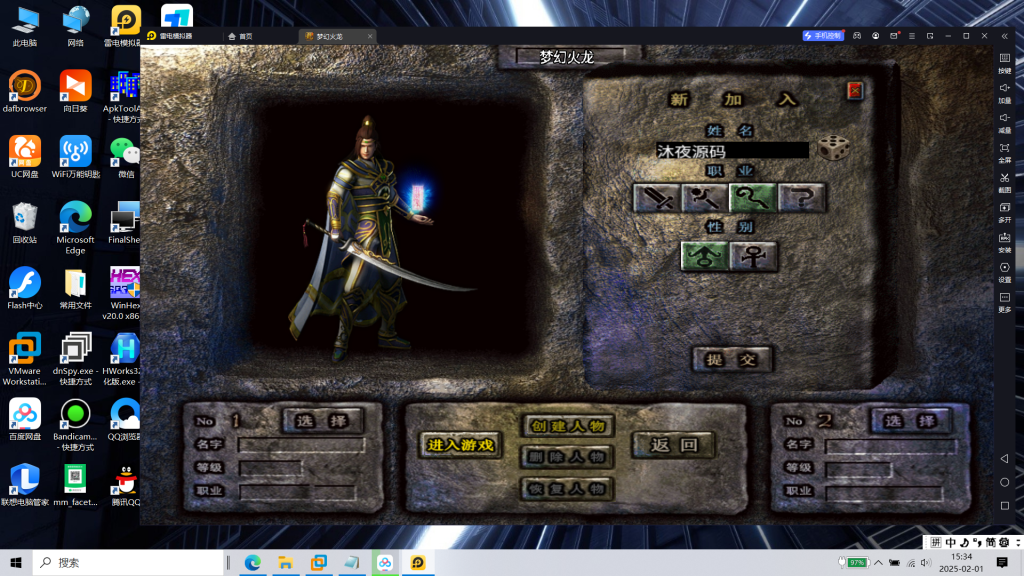Viewport: 1024px width, 576px height.
Task: Collapse the emulator right sidebar
Action: tap(1004, 36)
